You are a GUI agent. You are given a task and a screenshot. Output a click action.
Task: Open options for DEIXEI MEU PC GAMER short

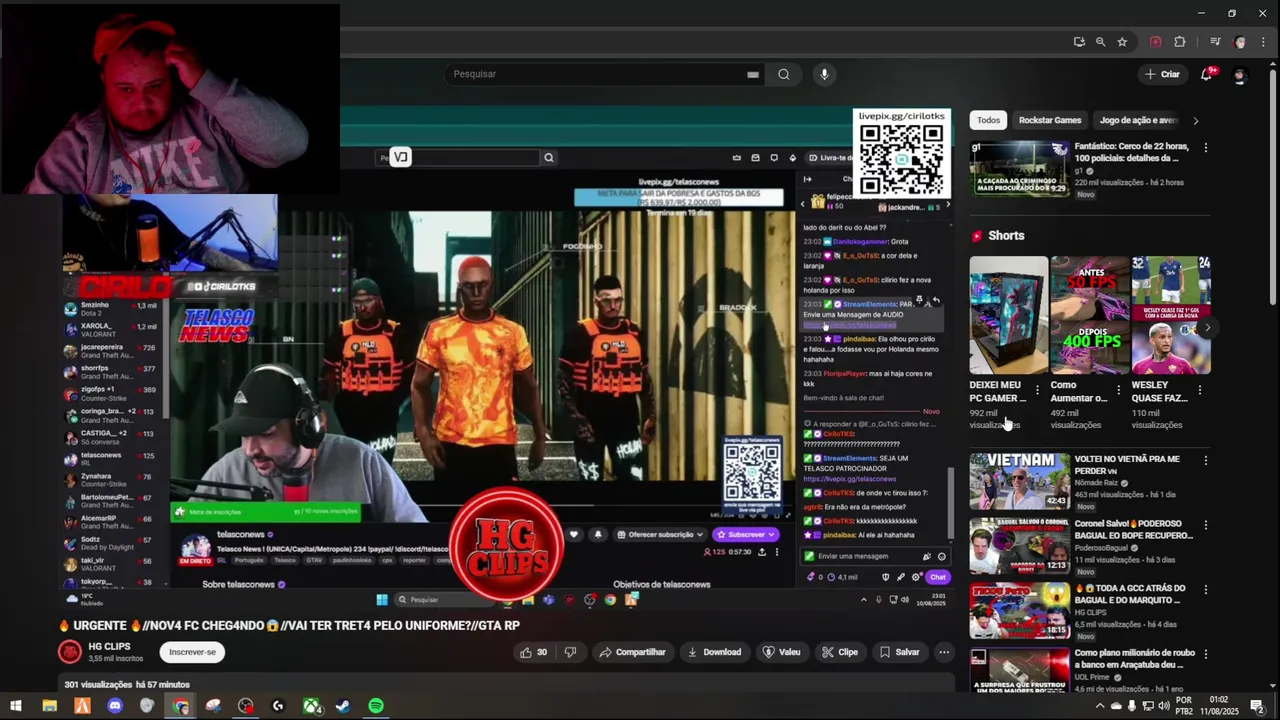click(1037, 390)
